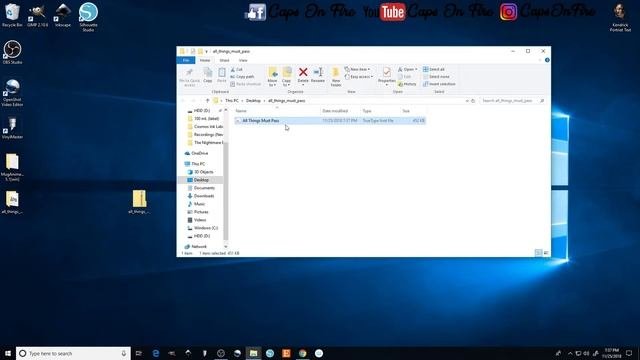The height and width of the screenshot is (360, 640).
Task: Click Invert selection in ribbon
Action: 439,84
